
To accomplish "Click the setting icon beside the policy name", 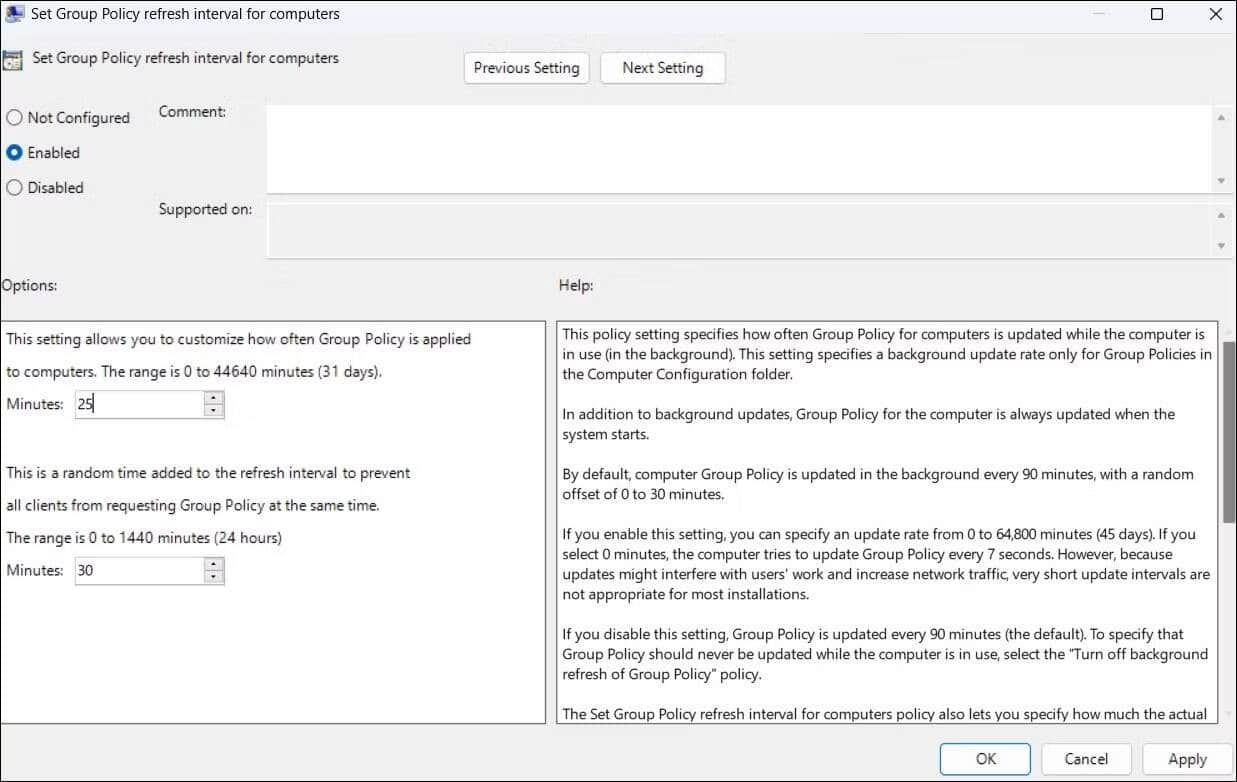I will coord(15,60).
